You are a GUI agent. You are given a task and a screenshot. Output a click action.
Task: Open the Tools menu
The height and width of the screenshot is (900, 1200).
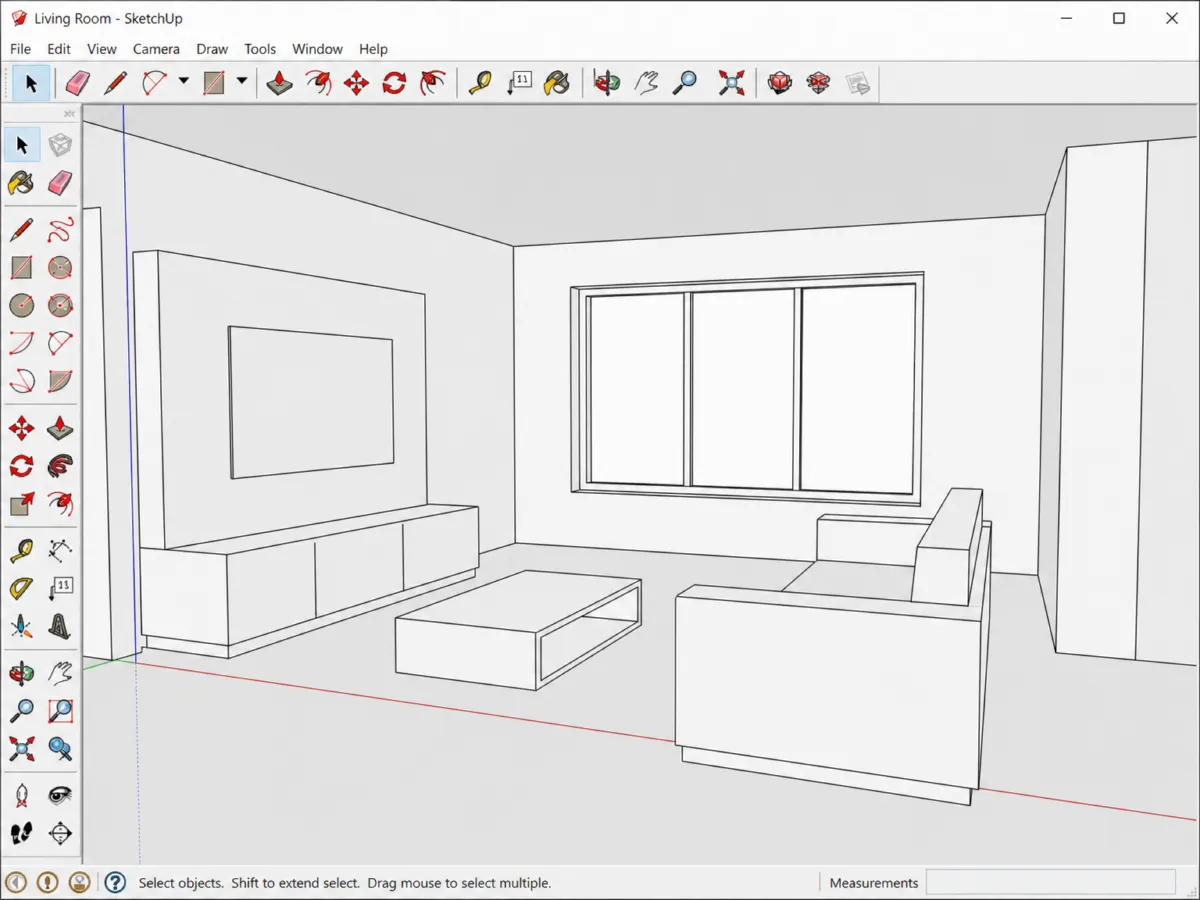(260, 49)
